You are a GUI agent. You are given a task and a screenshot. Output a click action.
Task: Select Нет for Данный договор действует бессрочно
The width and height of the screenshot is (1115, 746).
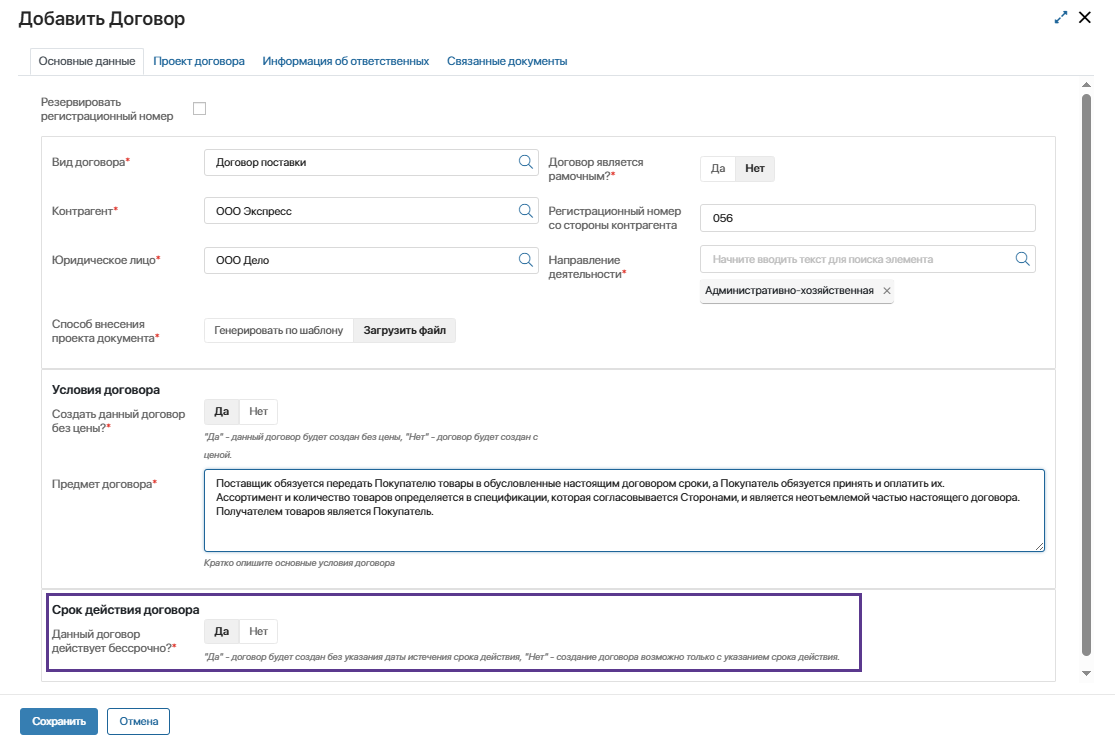click(x=258, y=631)
